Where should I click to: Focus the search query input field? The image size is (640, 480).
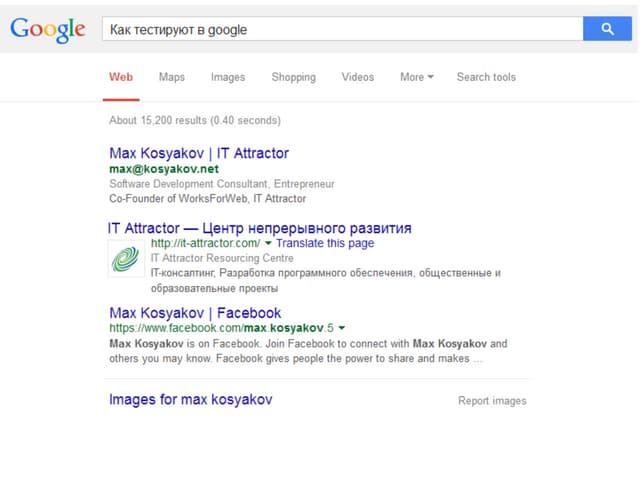[x=342, y=29]
